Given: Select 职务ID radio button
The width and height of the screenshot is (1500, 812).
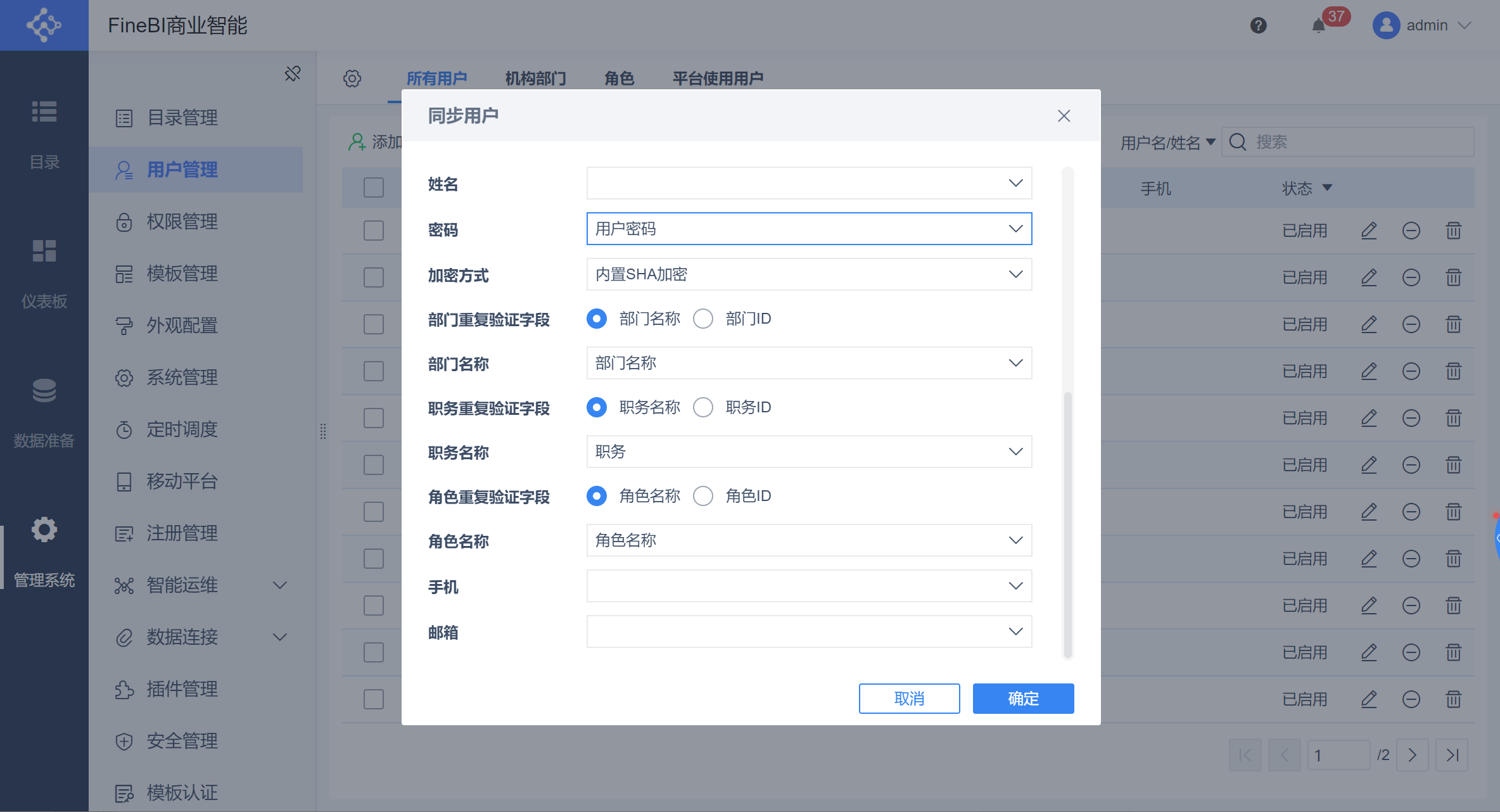Looking at the screenshot, I should tap(703, 407).
